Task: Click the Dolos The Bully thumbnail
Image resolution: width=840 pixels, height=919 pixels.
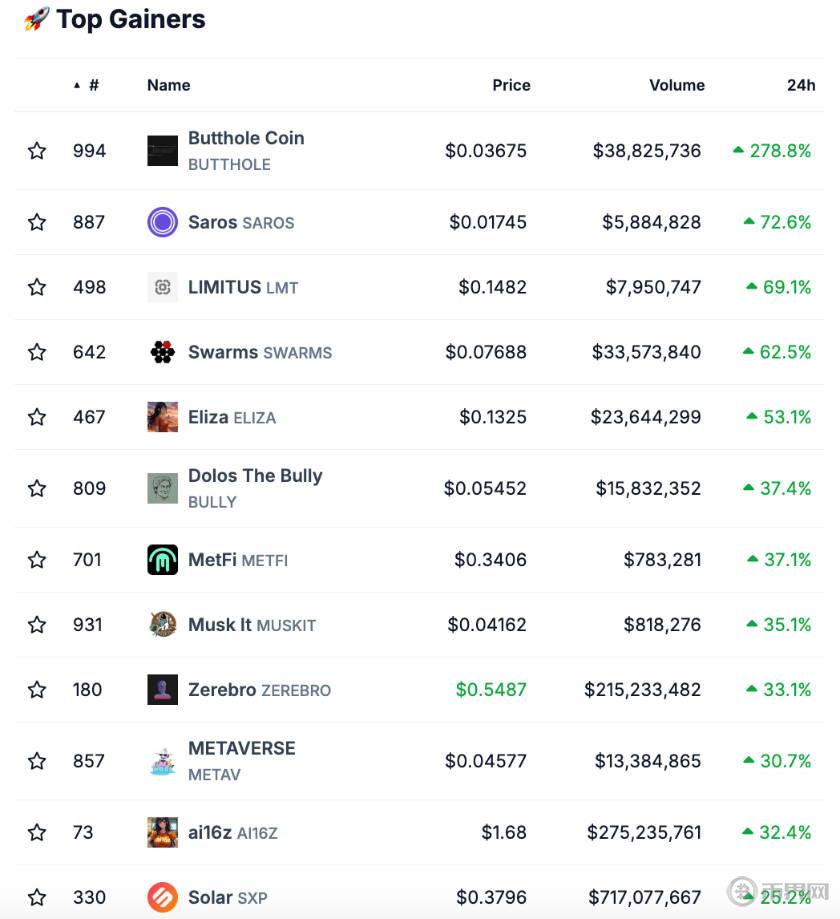Action: tap(162, 488)
